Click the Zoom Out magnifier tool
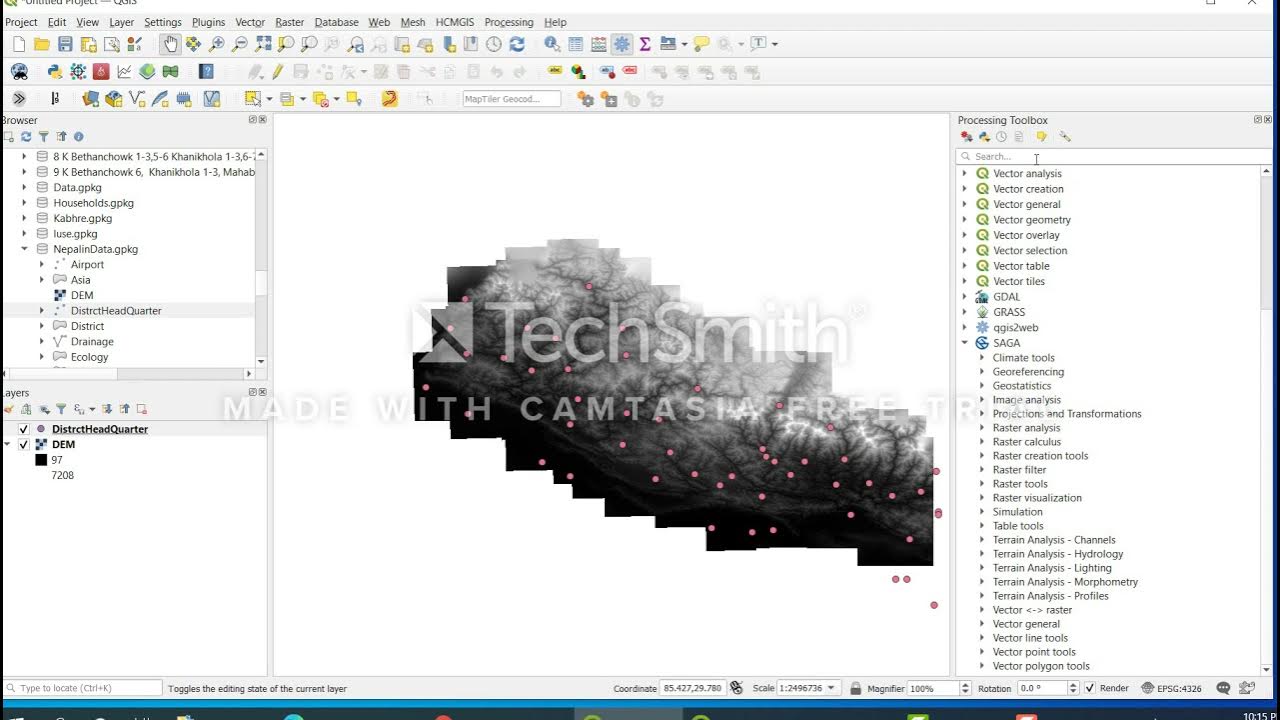 [x=240, y=44]
